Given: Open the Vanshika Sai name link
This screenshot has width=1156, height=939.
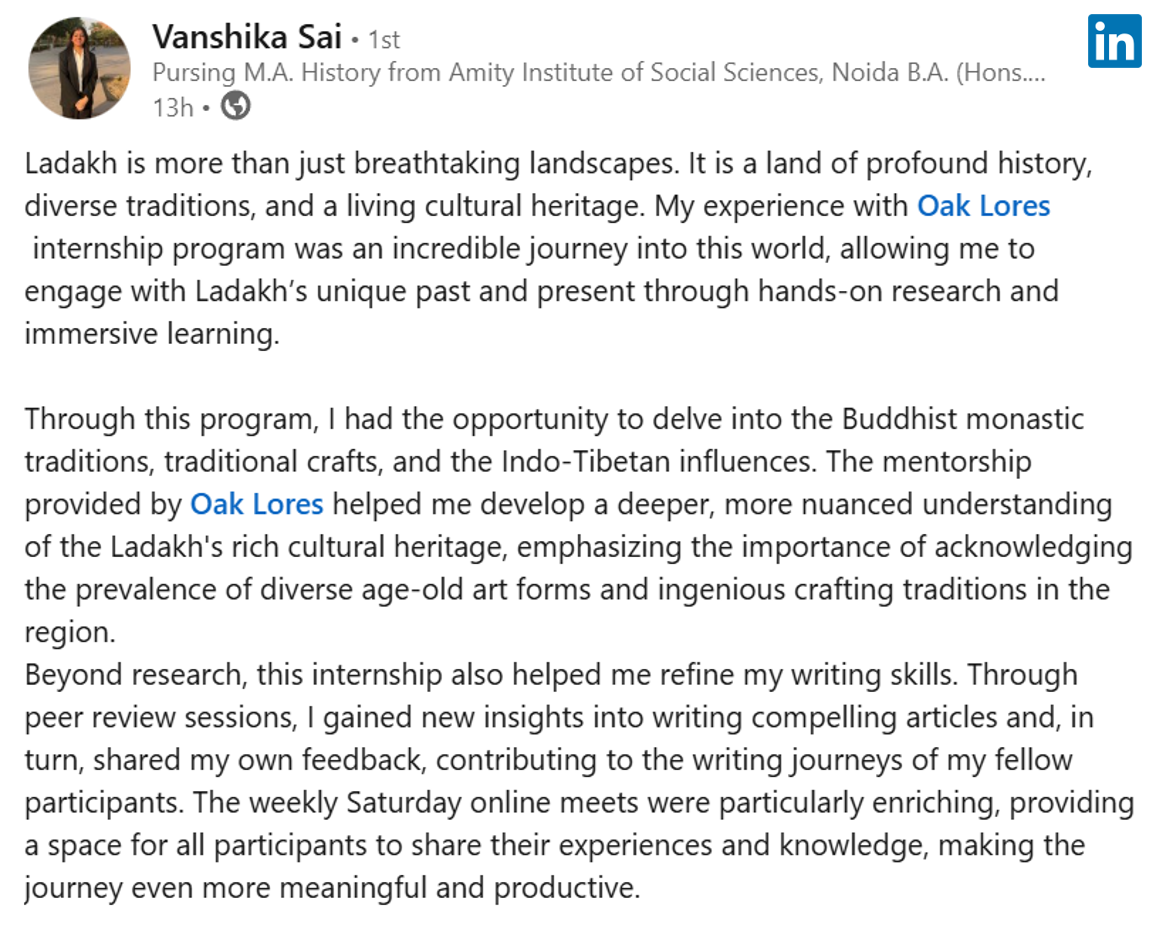Looking at the screenshot, I should (x=247, y=37).
